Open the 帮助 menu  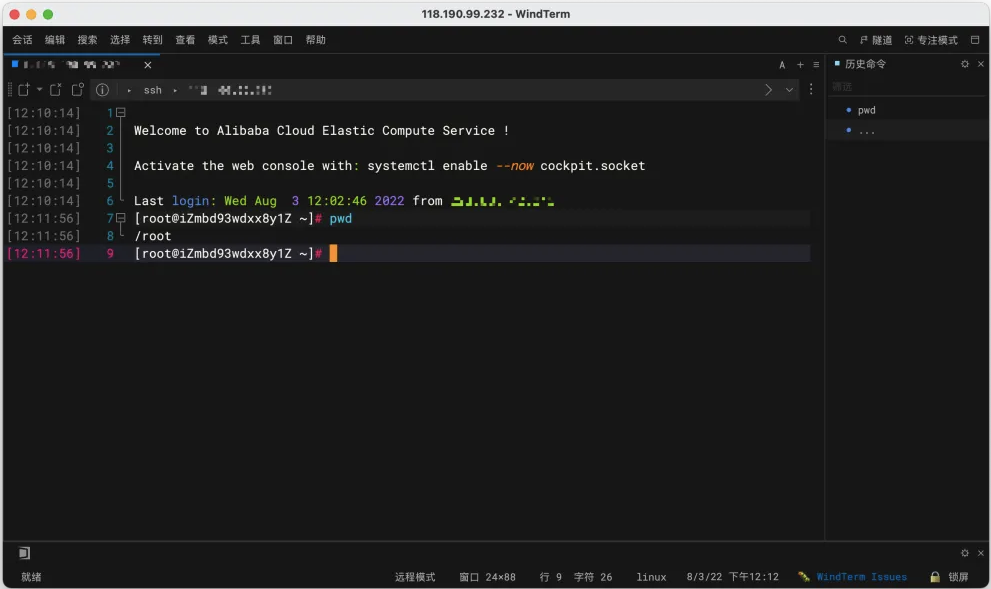pos(315,40)
